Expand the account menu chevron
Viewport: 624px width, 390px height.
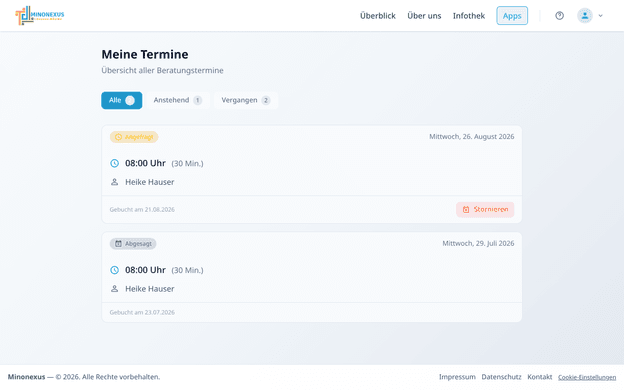(x=601, y=16)
